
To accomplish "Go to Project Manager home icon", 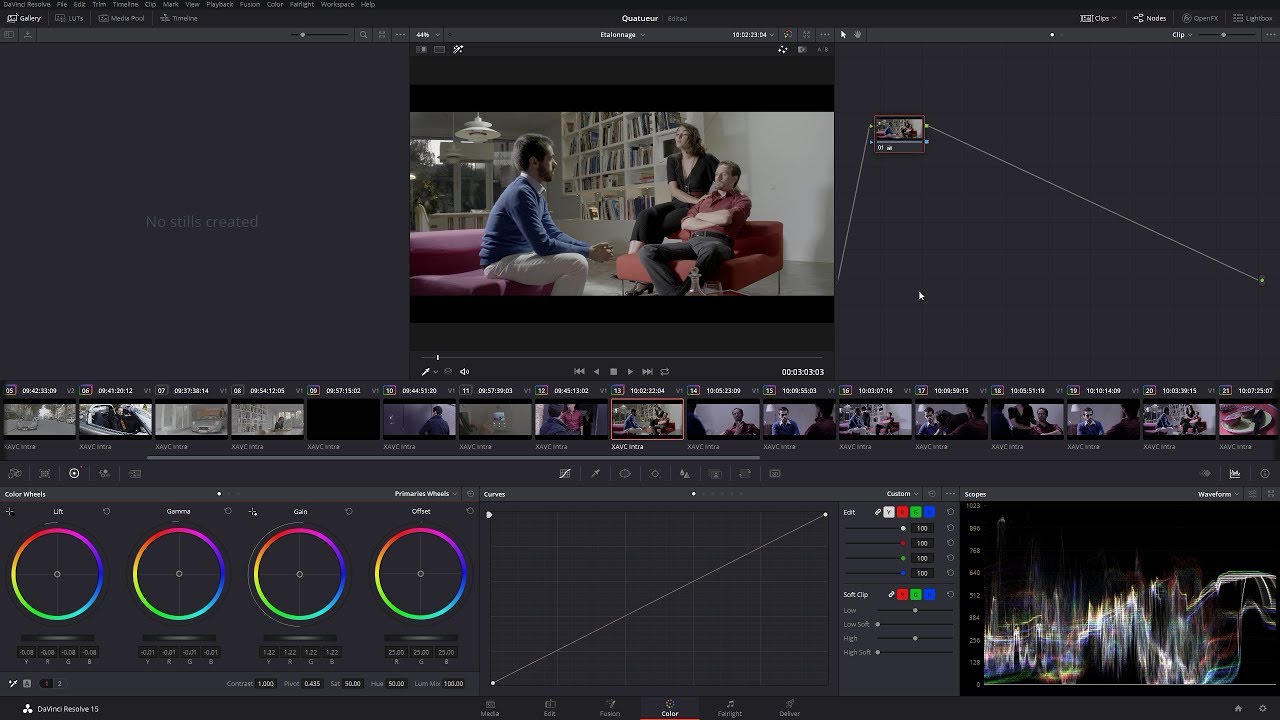I will [x=1238, y=708].
